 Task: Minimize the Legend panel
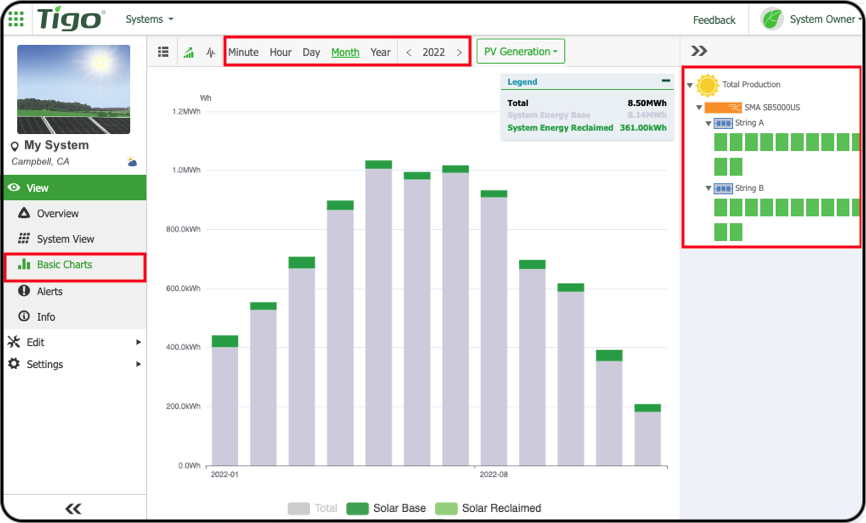(x=666, y=81)
